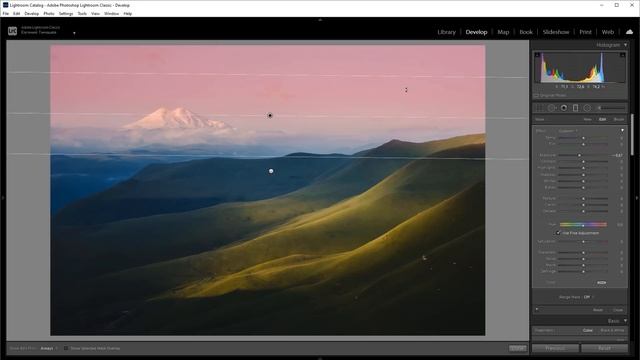Select Brush mask mode
The width and height of the screenshot is (640, 360).
619,119
